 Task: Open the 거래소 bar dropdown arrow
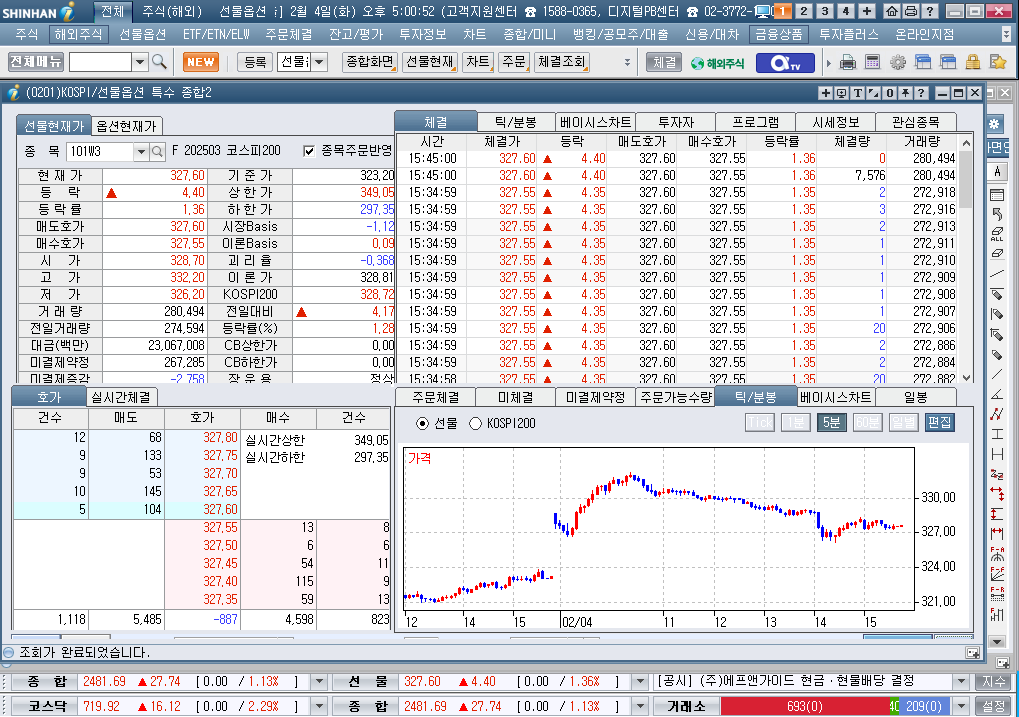point(961,706)
